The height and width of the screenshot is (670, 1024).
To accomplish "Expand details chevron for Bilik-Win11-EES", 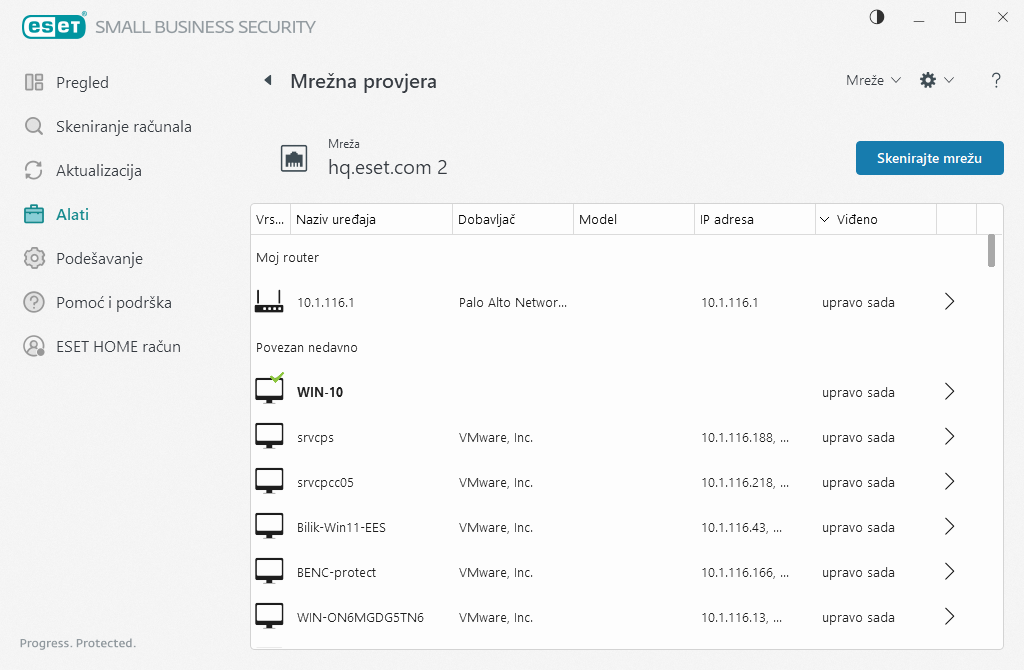I will click(x=949, y=527).
